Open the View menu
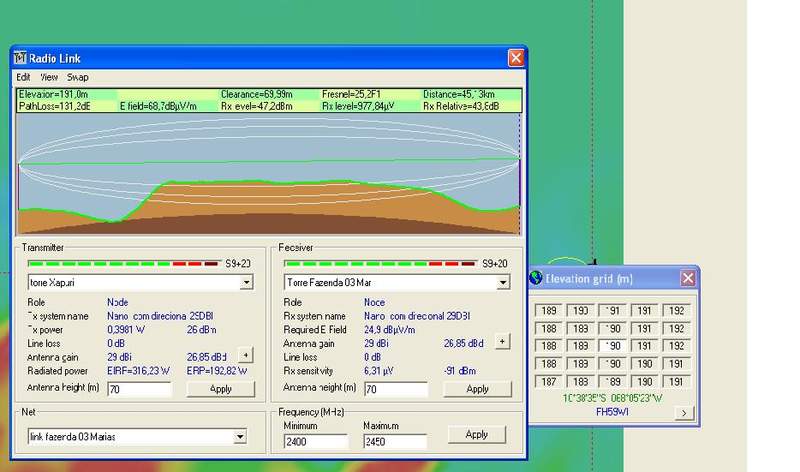Screen dimensions: 800x472 [49, 77]
